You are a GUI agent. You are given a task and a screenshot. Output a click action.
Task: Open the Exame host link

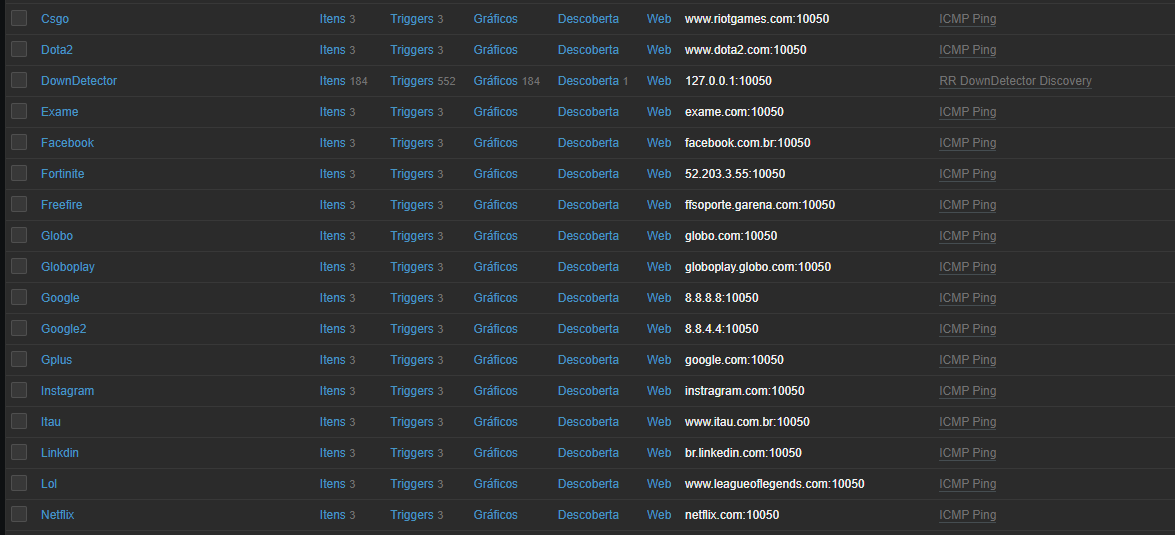[59, 112]
